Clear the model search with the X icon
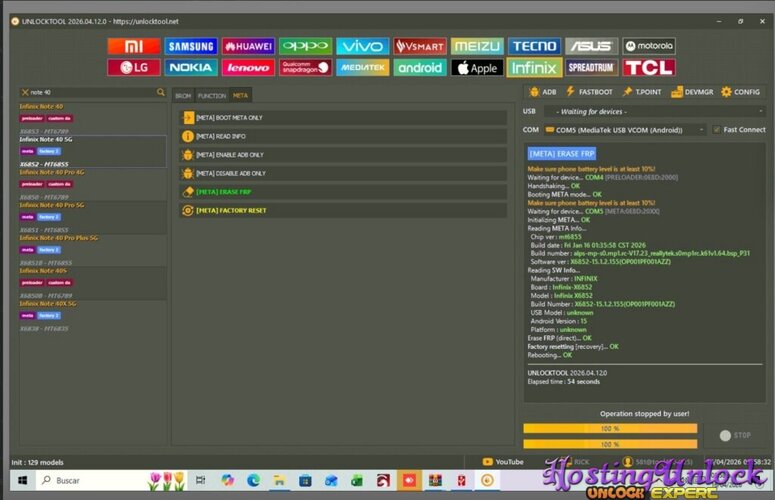Image resolution: width=775 pixels, height=500 pixels. 25,92
